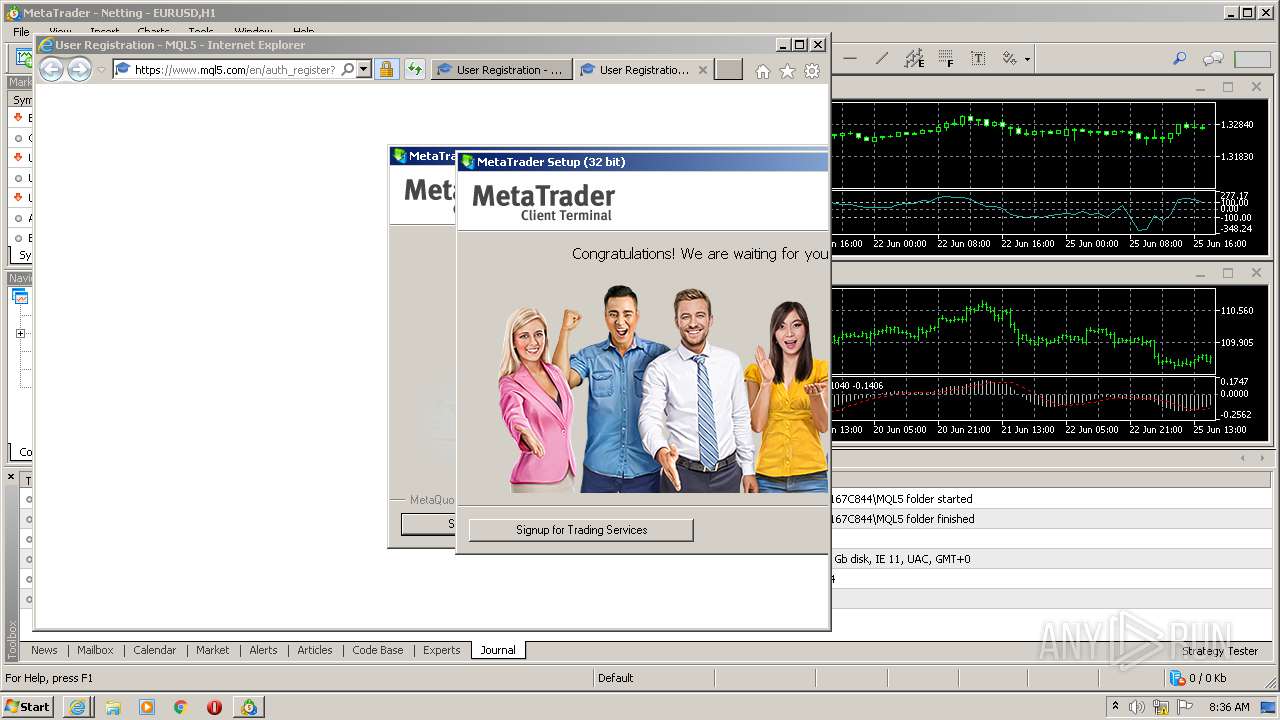The width and height of the screenshot is (1280, 720).
Task: Open Google Chrome from the taskbar
Action: click(181, 707)
